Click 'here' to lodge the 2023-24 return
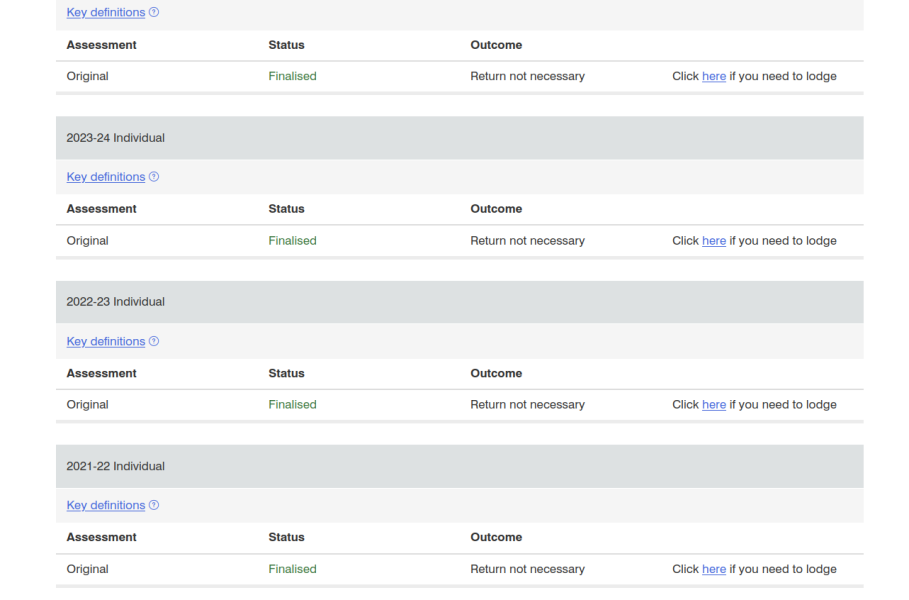 coord(713,241)
